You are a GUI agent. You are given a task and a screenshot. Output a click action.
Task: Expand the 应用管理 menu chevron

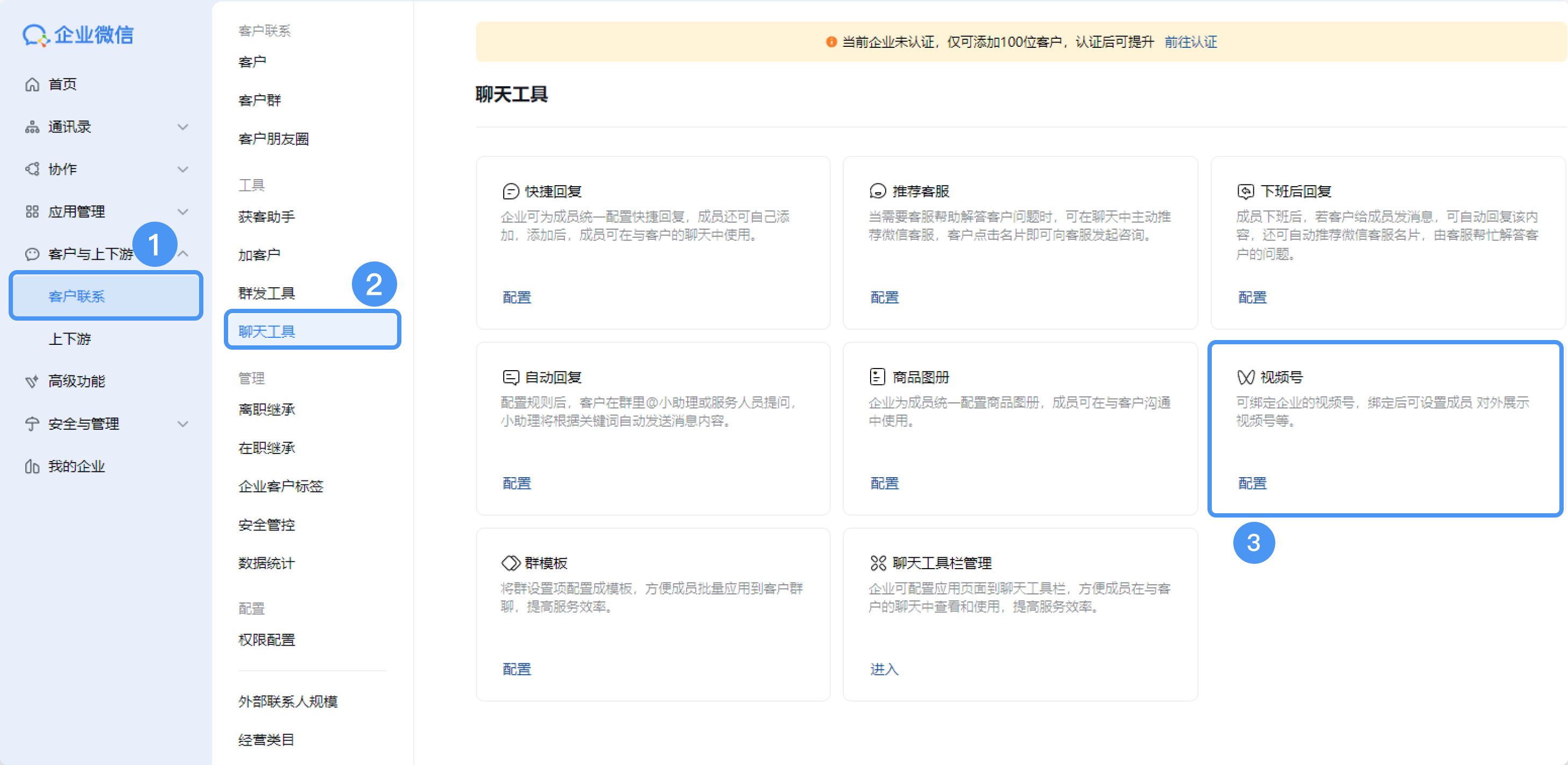click(x=182, y=212)
